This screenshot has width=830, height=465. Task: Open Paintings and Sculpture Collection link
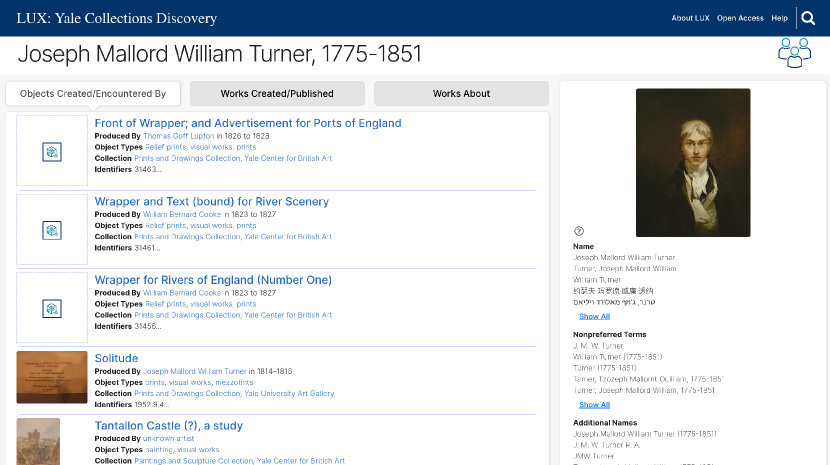click(x=194, y=461)
